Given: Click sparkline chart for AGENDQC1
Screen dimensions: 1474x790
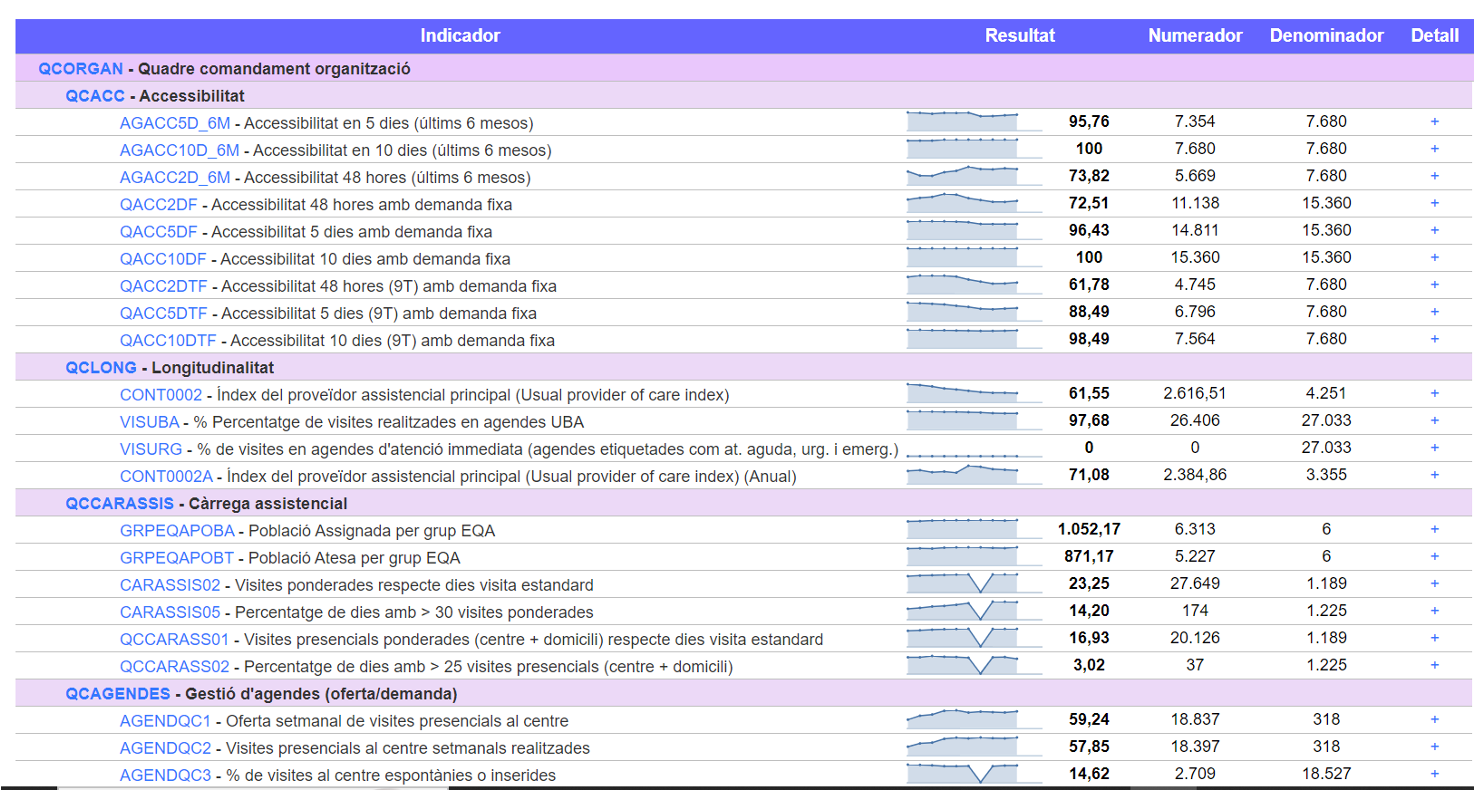Looking at the screenshot, I should click(973, 719).
